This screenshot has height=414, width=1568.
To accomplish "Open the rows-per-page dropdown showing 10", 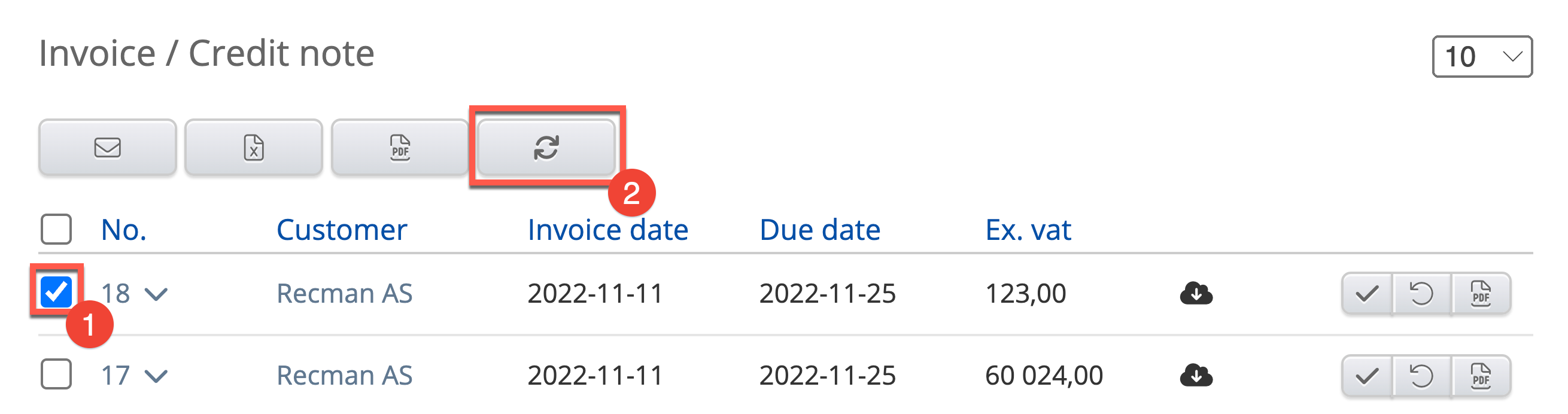I will point(1482,57).
